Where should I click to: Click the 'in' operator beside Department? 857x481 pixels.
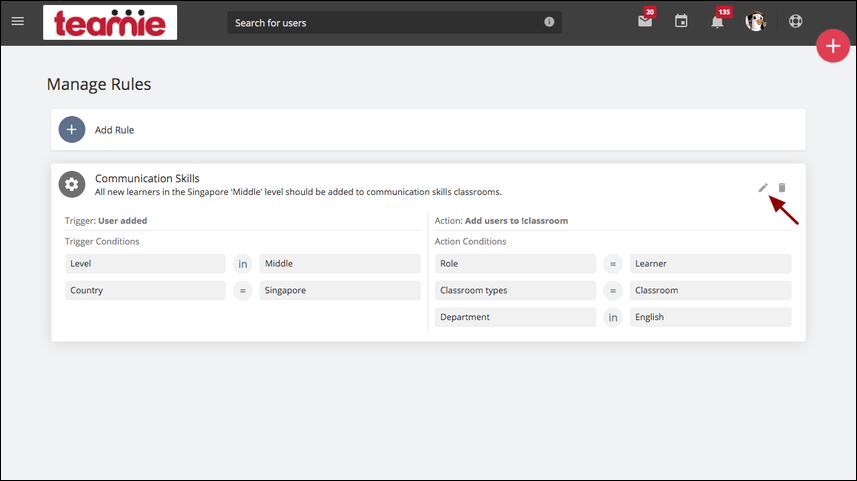pyautogui.click(x=613, y=318)
